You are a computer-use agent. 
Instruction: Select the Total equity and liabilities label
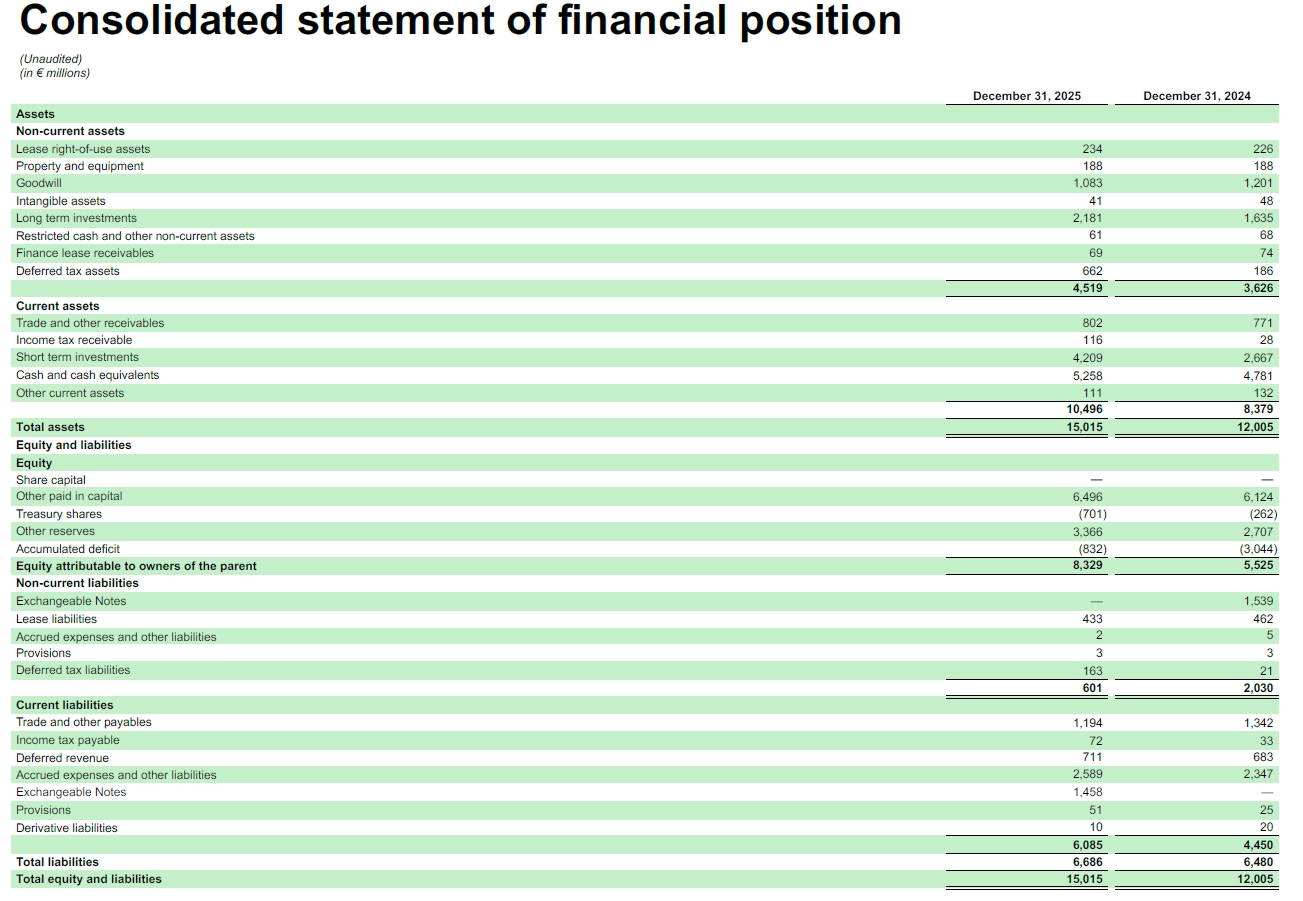pos(88,879)
